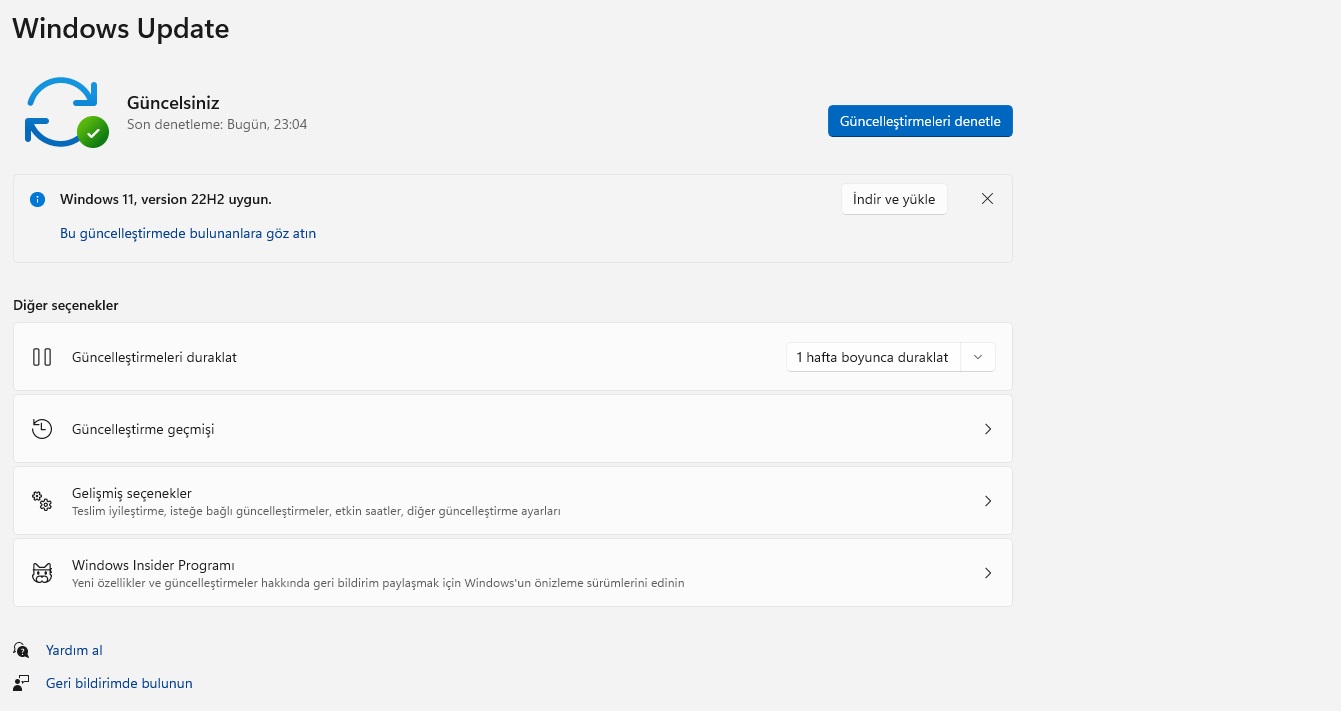Click the pause icon for Güncelleştirmeleri duraklat
The height and width of the screenshot is (711, 1341).
[42, 357]
